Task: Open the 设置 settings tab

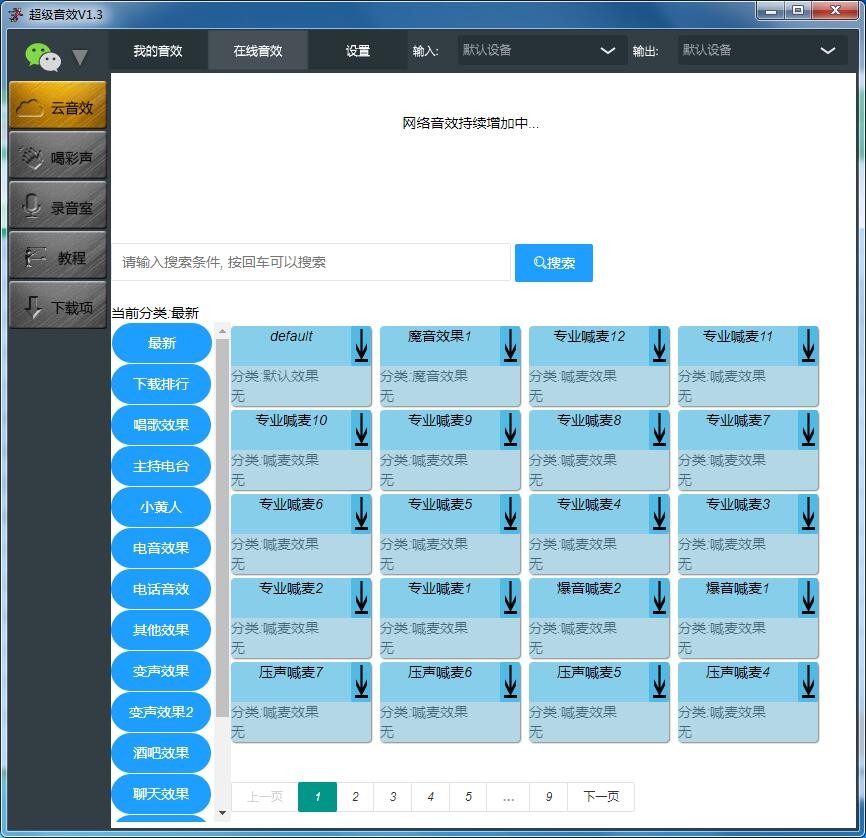Action: pos(356,49)
